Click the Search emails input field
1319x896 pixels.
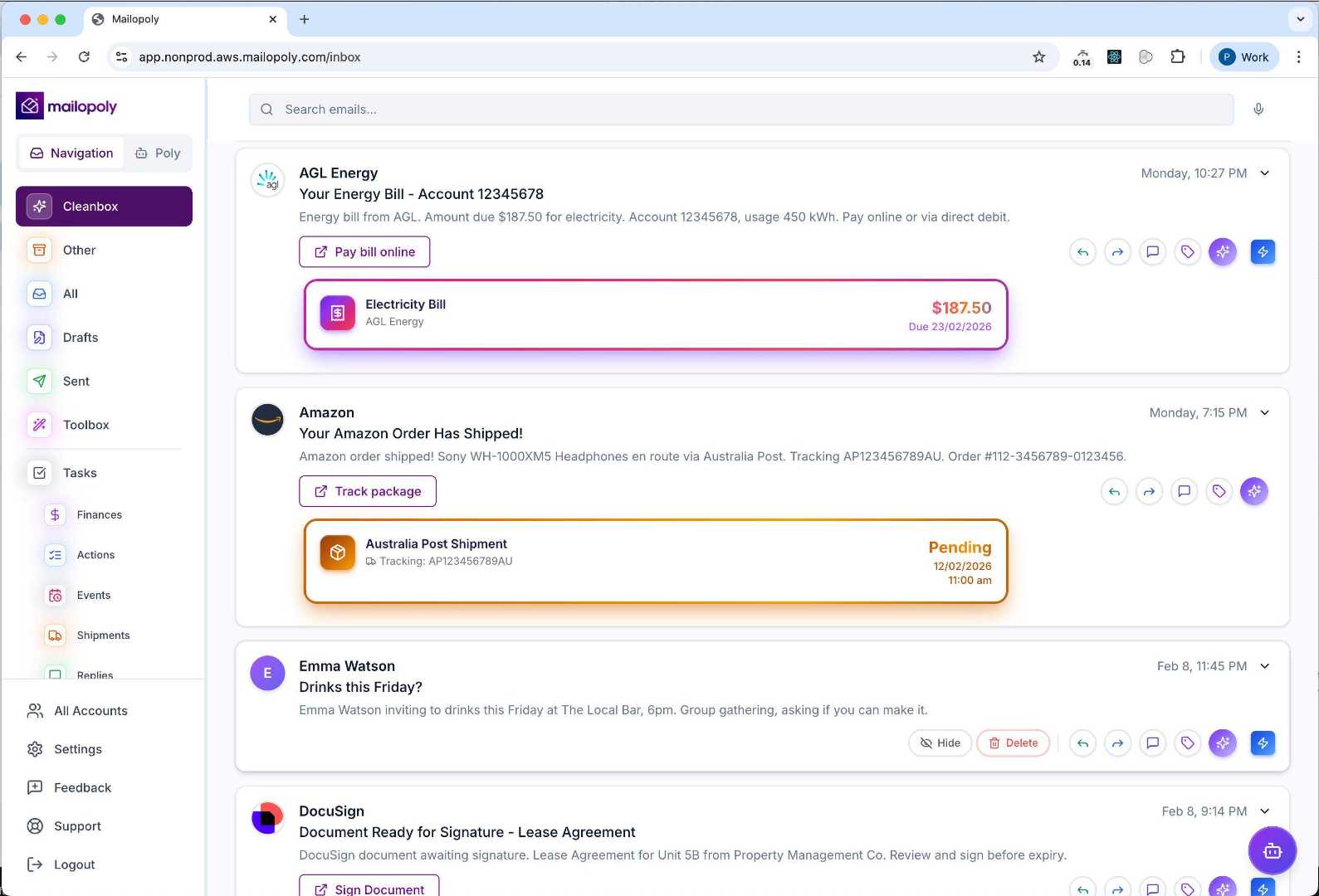tap(740, 110)
